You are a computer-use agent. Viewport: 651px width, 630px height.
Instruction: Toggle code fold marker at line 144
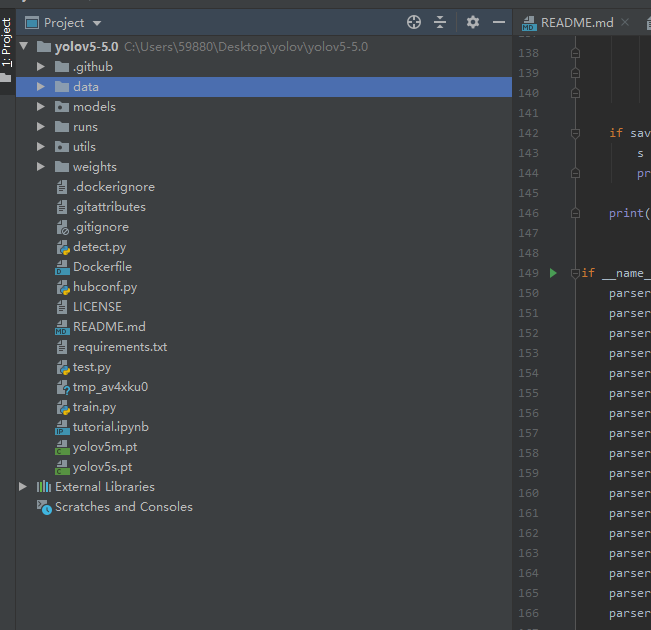point(575,173)
